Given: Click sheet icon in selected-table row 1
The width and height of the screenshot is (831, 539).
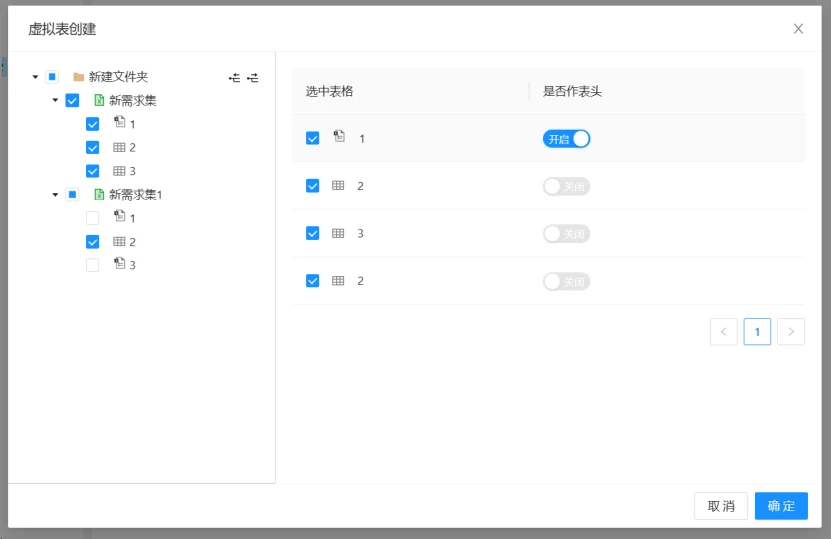Looking at the screenshot, I should coord(339,136).
